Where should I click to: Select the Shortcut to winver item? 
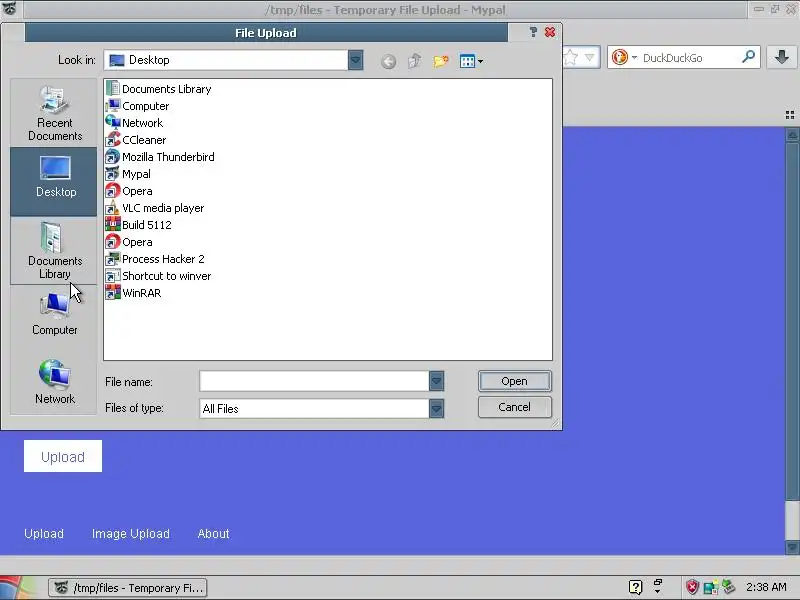(x=158, y=276)
